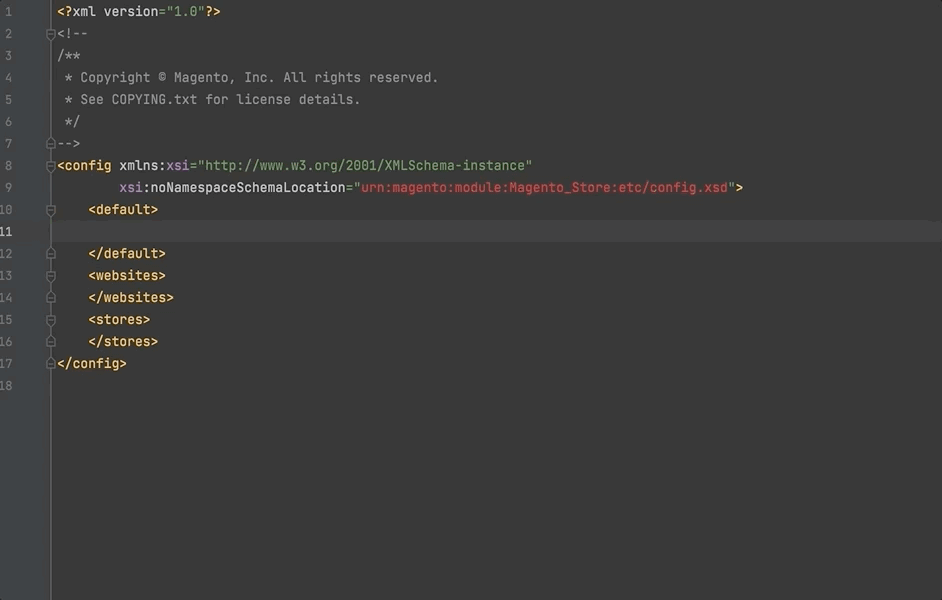942x600 pixels.
Task: Fold the <default> opening tag block
Action: [x=51, y=210]
